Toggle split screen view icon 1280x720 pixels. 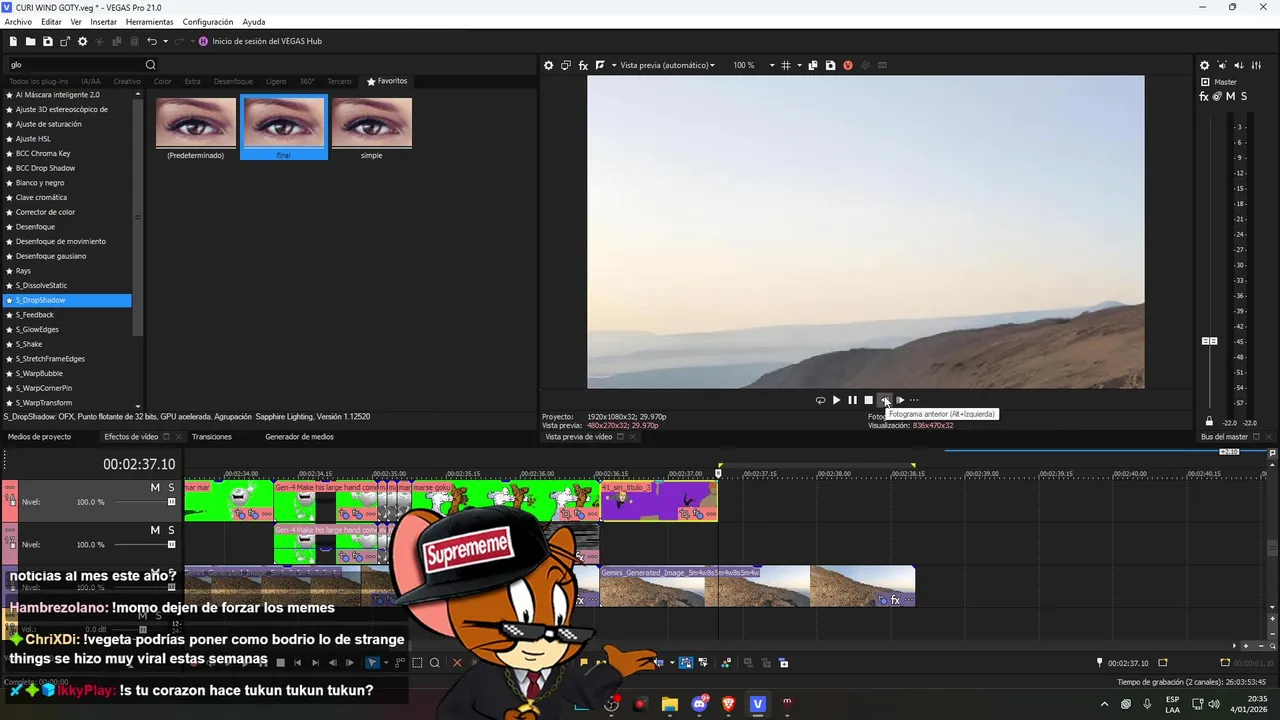[600, 65]
